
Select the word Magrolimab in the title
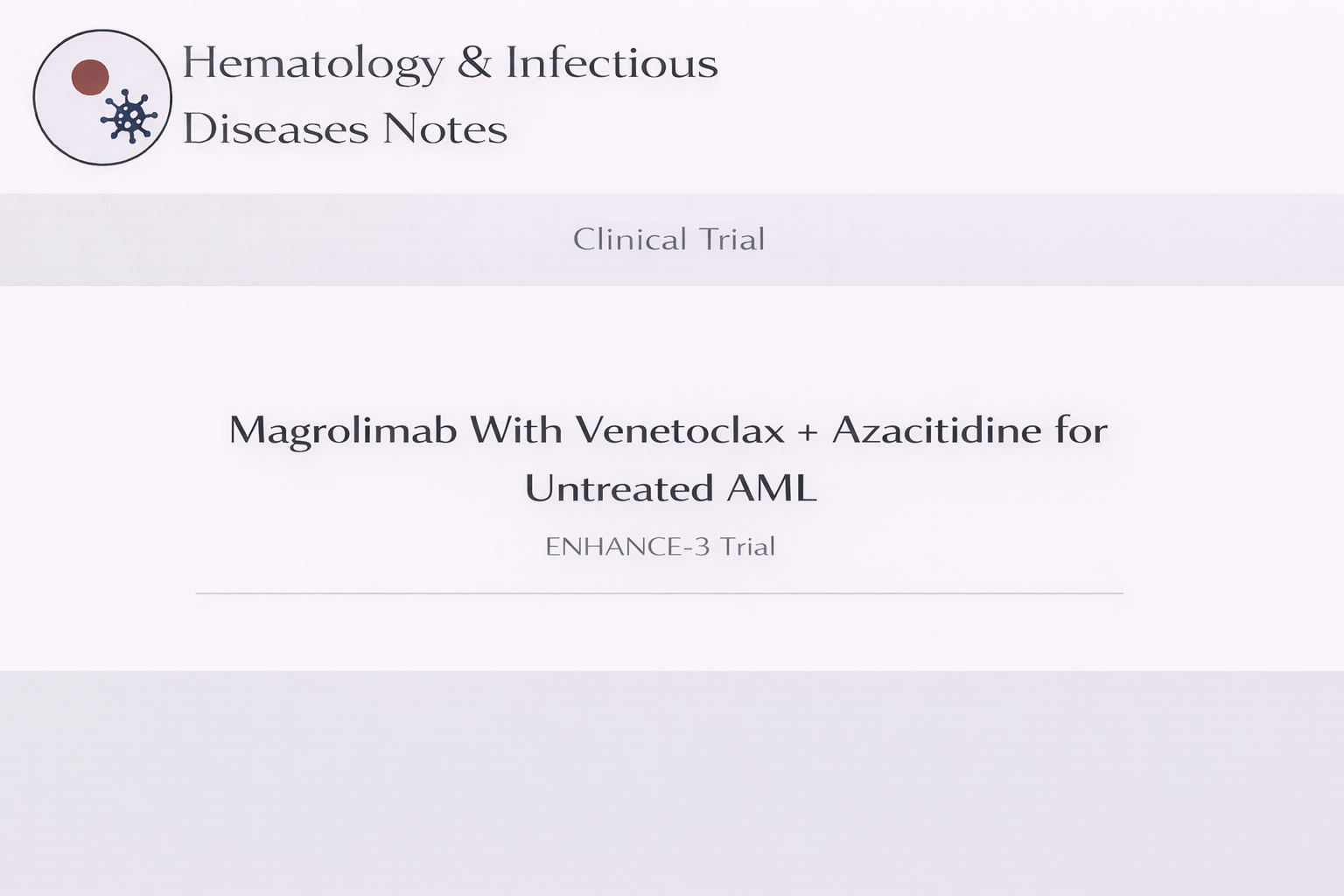tap(342, 430)
